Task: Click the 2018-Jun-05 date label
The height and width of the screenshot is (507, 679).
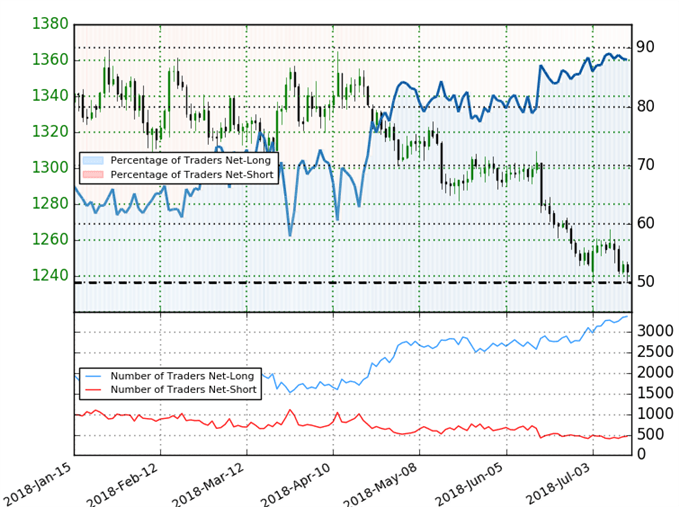Action: (469, 484)
